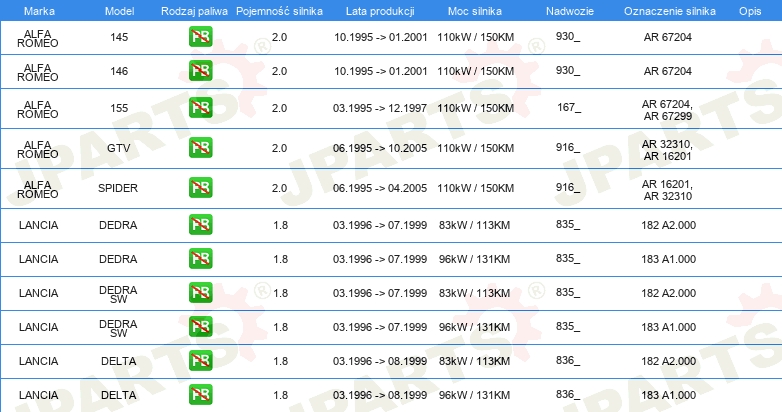Select model cell GTV

[119, 148]
